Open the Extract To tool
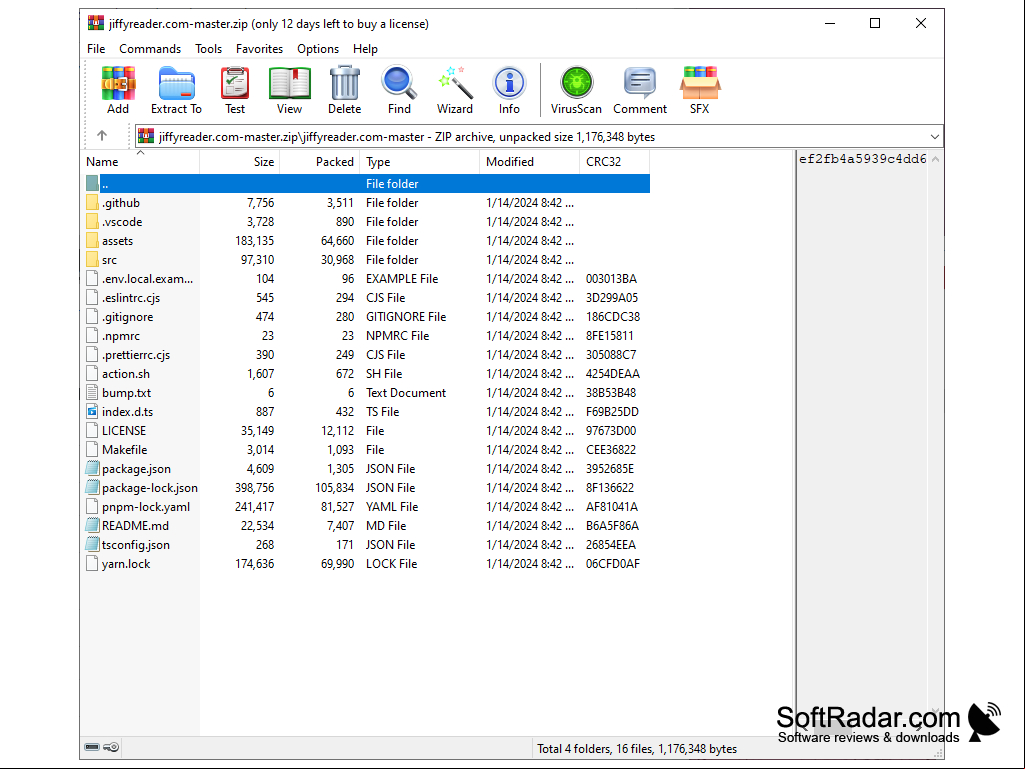This screenshot has height=769, width=1025. tap(176, 90)
